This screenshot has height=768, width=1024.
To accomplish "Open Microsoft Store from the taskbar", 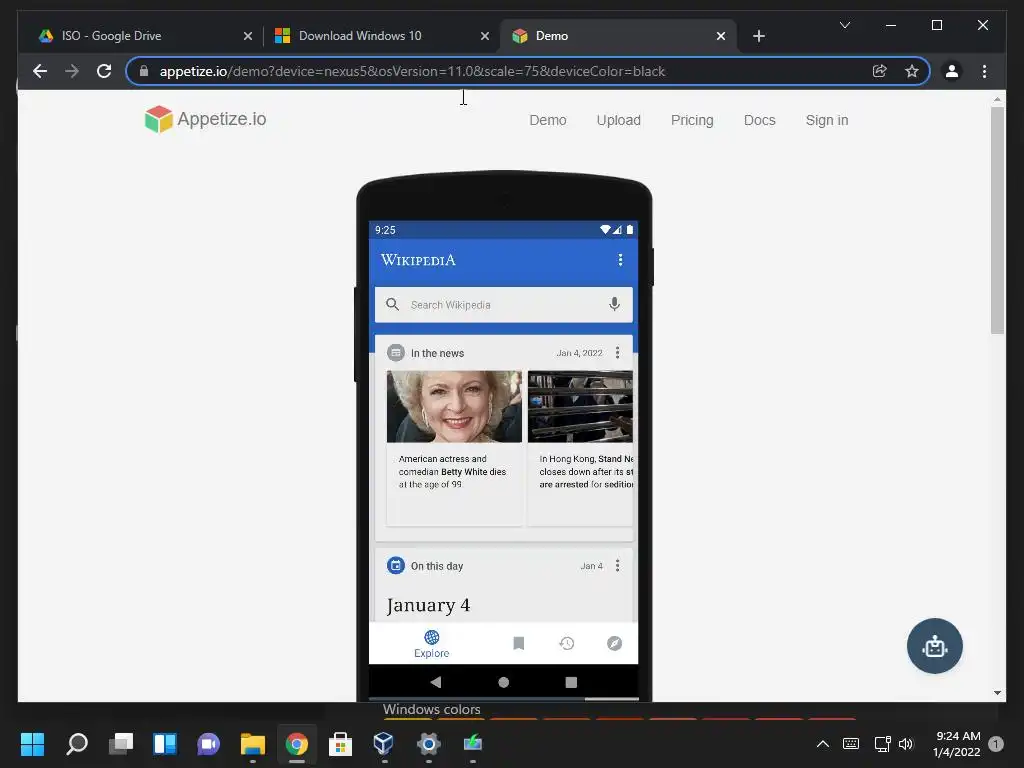I will point(340,743).
